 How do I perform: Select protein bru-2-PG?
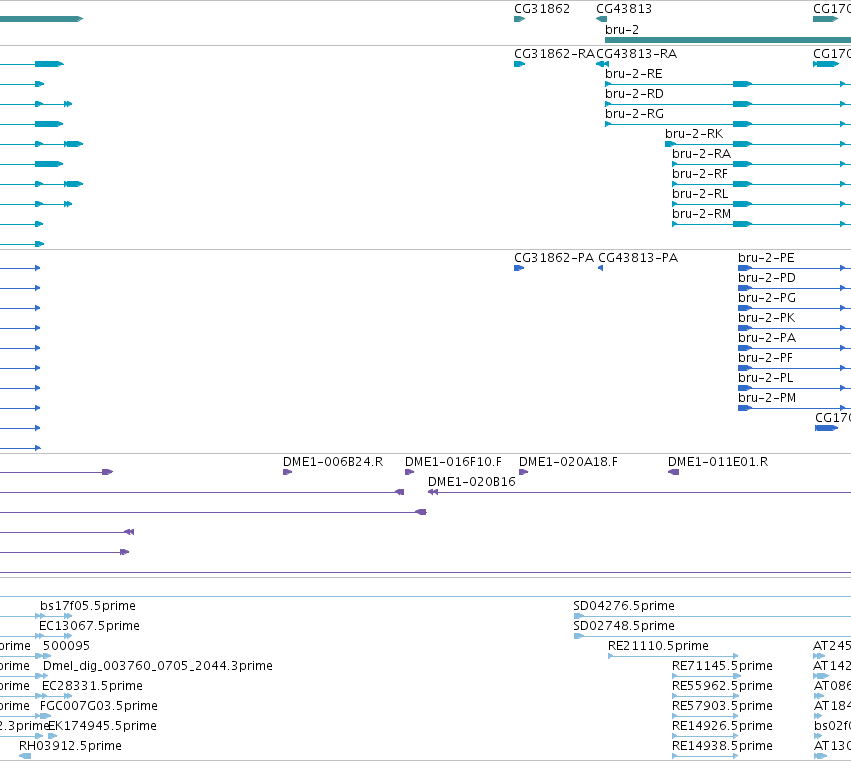(766, 298)
